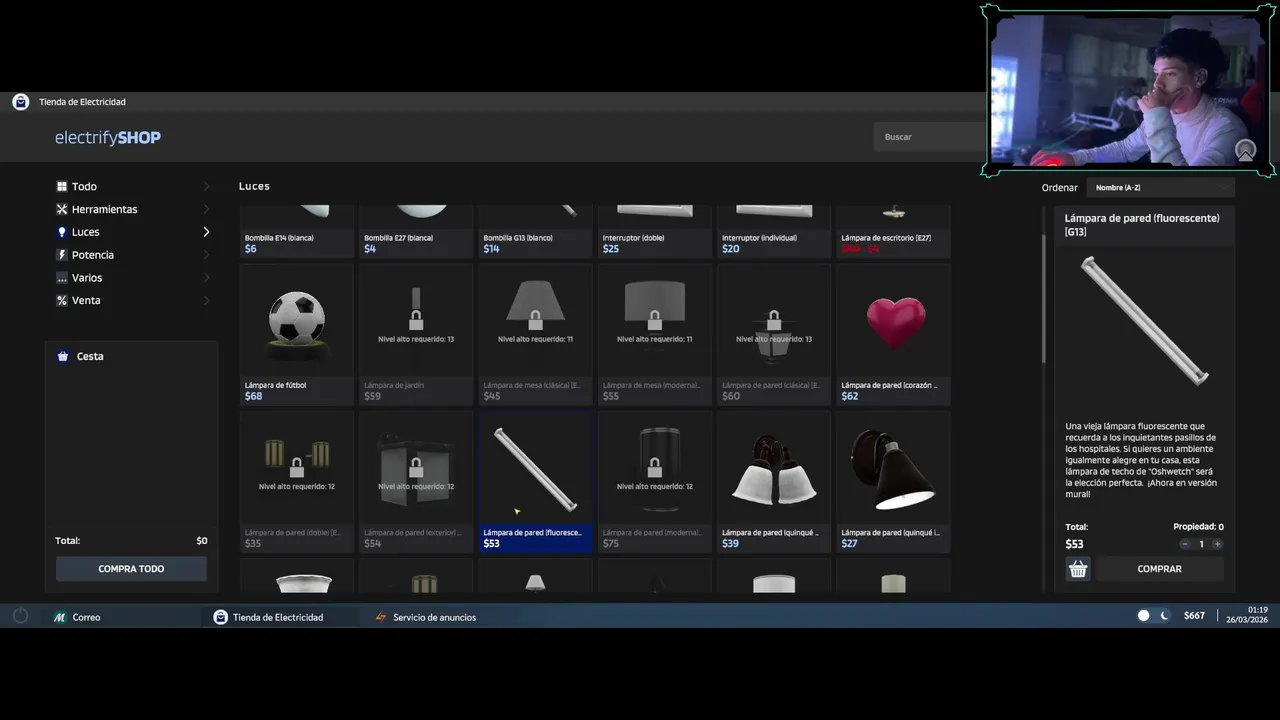Click the Total $53 price in detail panel
This screenshot has width=1280, height=720.
pos(1075,544)
